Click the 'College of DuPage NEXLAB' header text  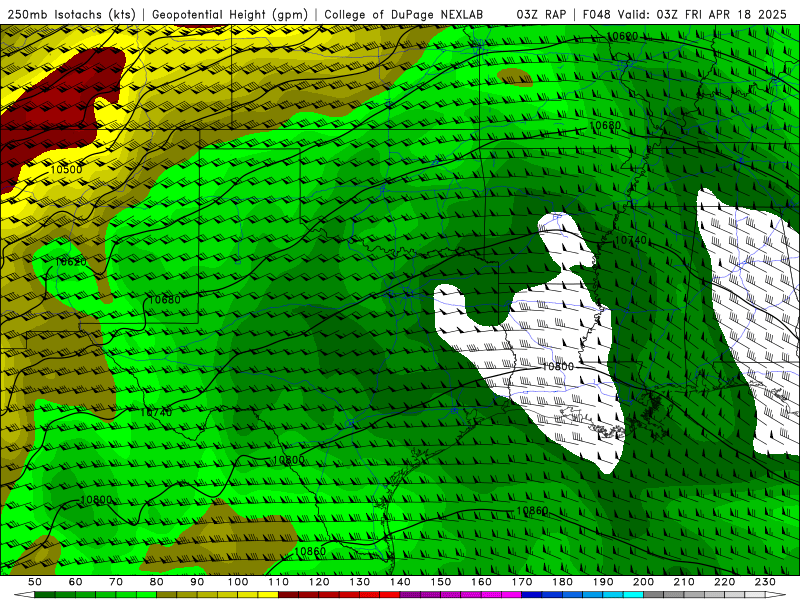404,15
